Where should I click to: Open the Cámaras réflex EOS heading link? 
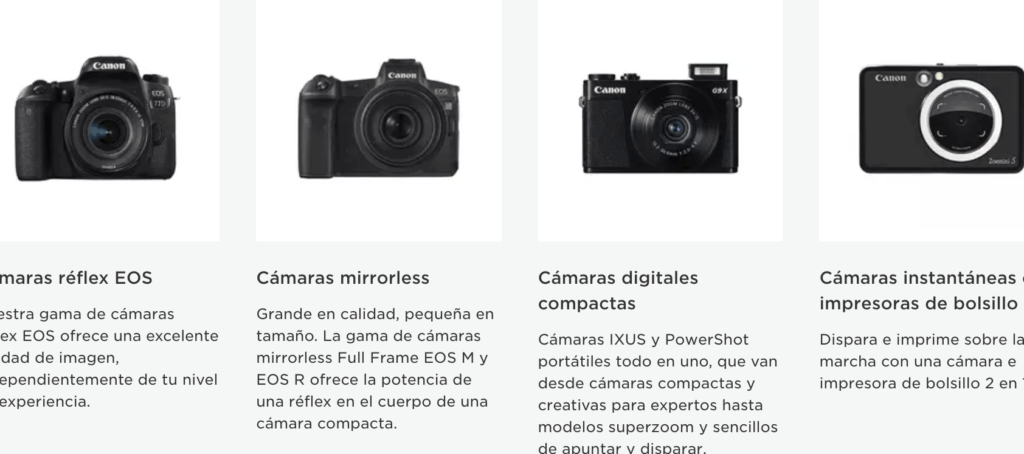click(76, 278)
